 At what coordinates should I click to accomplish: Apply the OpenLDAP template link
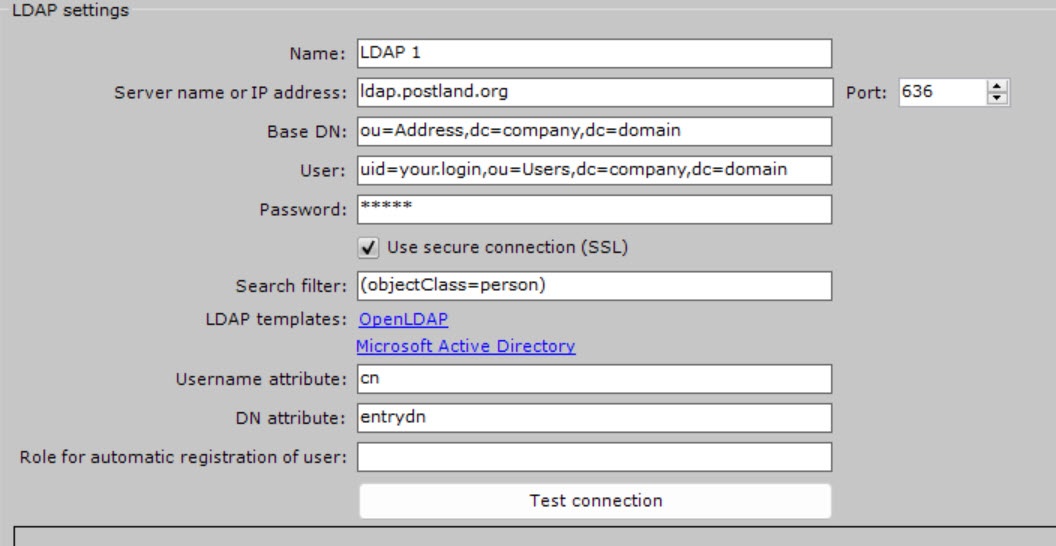[403, 319]
